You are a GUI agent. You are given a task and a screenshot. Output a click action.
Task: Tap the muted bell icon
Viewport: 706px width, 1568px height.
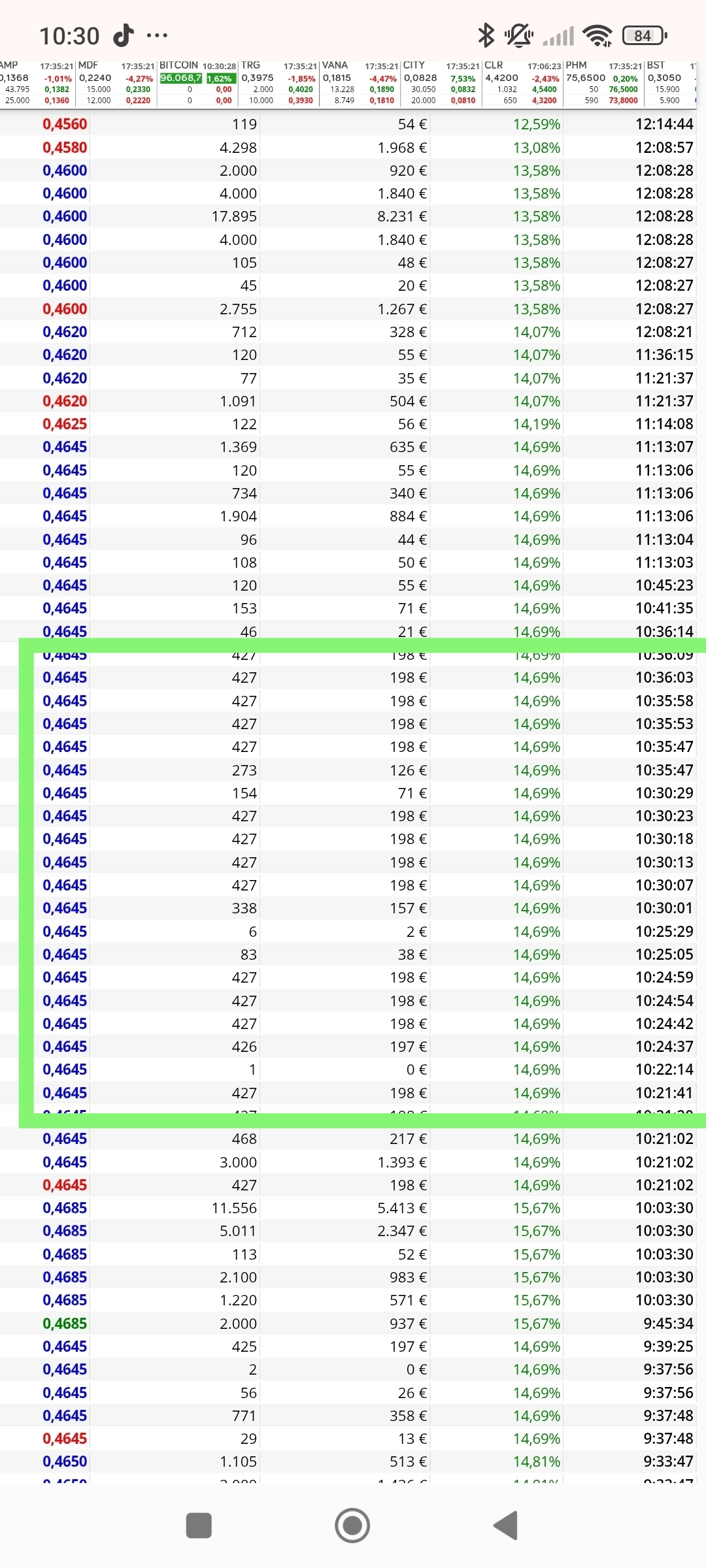coord(519,35)
